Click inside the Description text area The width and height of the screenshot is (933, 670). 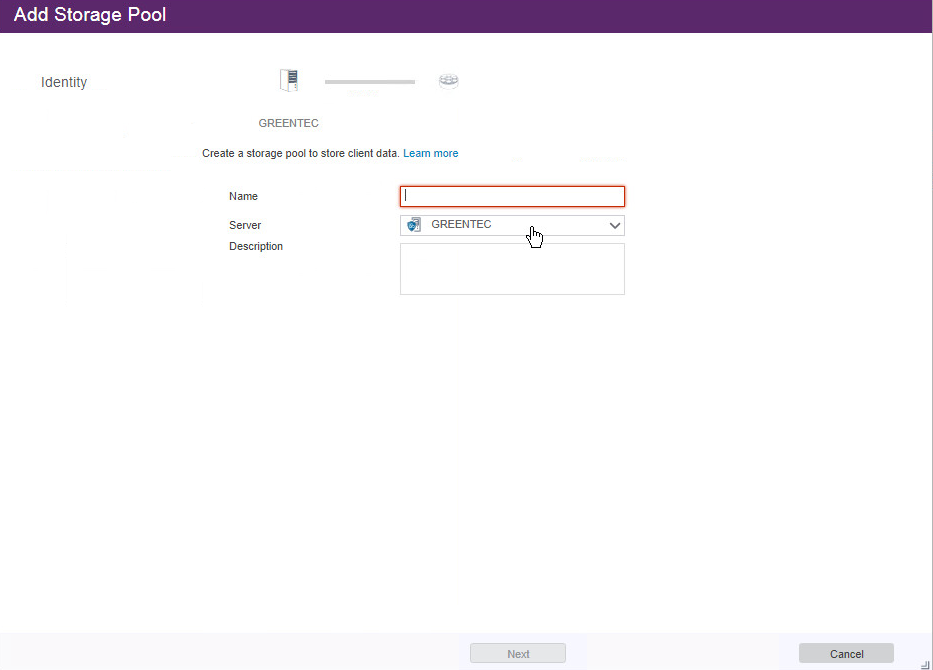coord(512,269)
